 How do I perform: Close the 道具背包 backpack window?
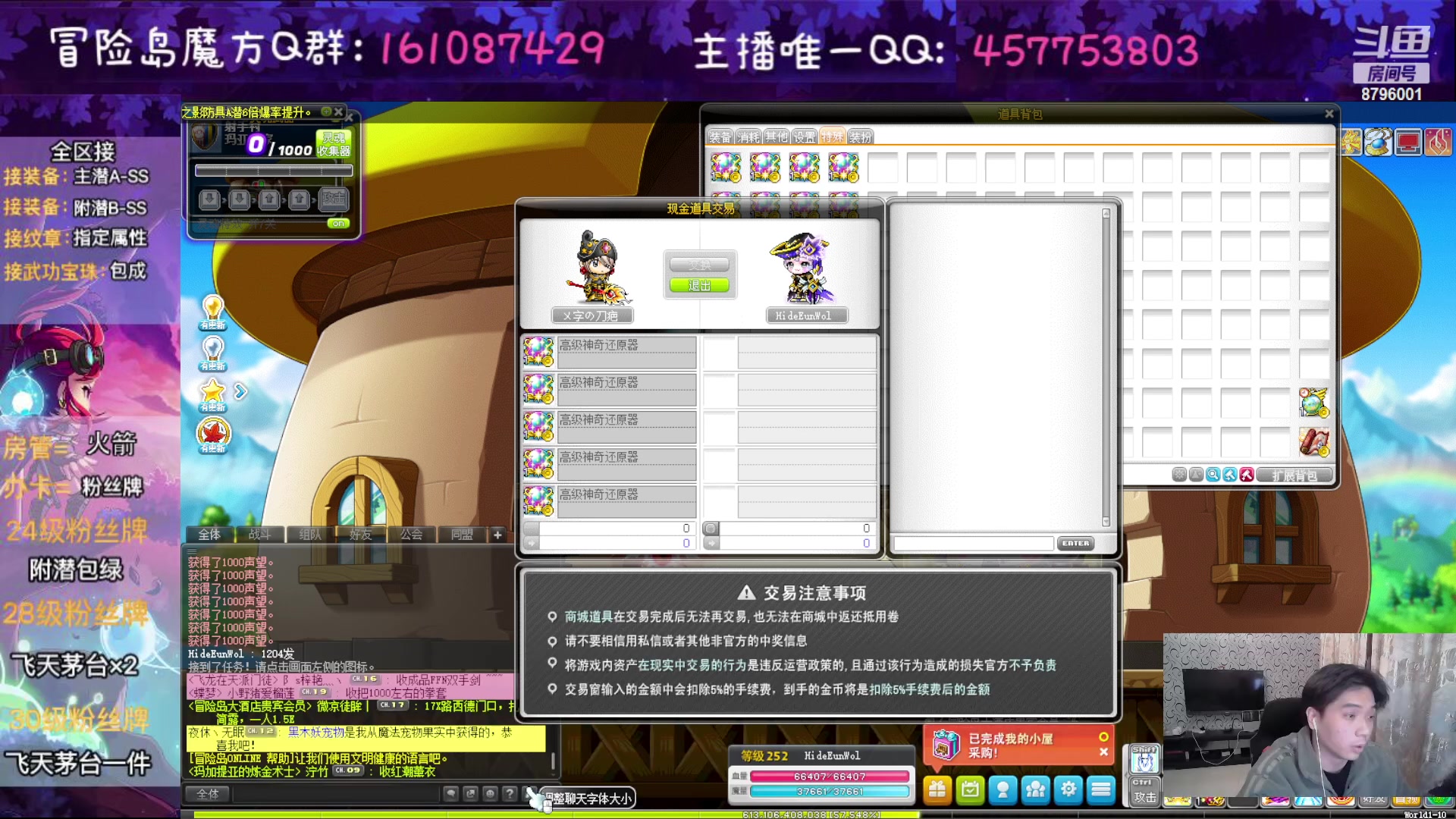pyautogui.click(x=1329, y=114)
